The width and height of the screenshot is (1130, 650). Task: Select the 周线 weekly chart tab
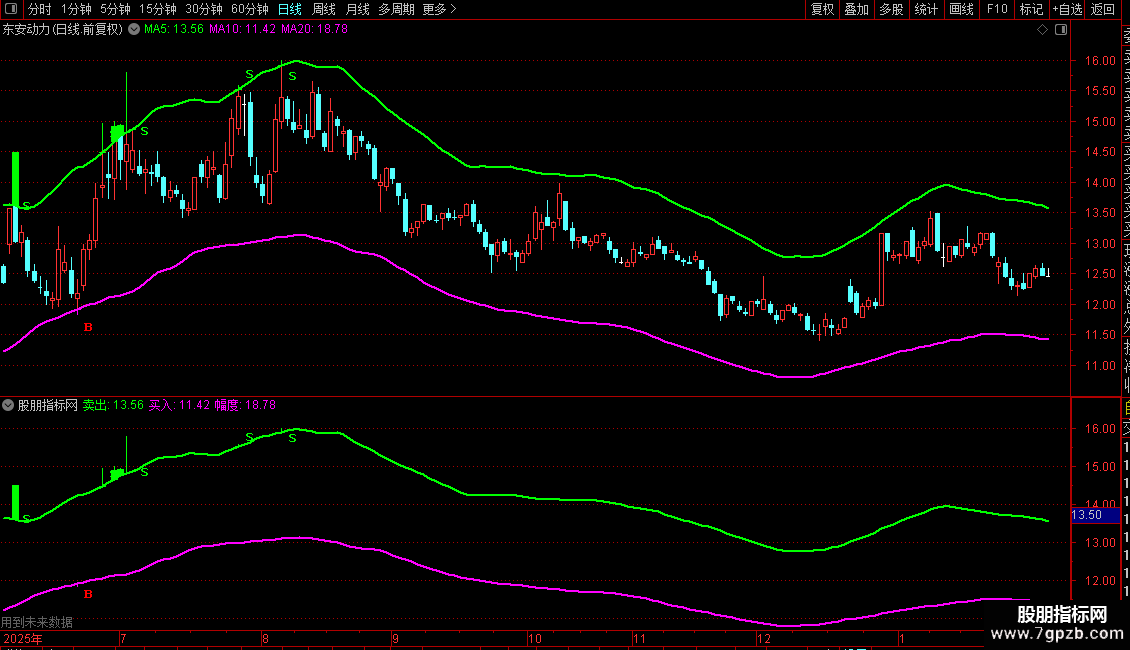point(324,10)
